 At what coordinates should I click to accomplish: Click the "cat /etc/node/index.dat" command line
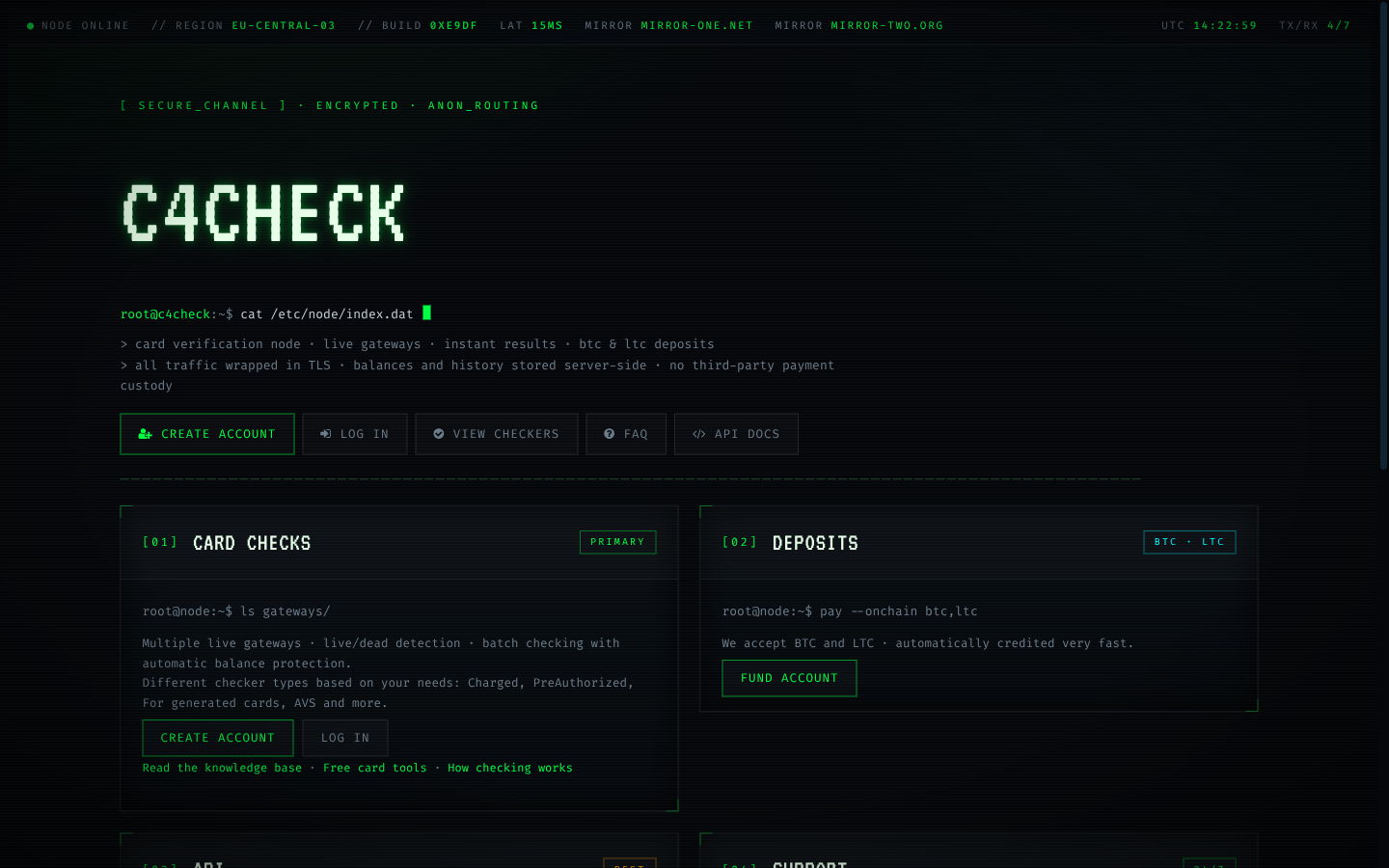tap(326, 314)
